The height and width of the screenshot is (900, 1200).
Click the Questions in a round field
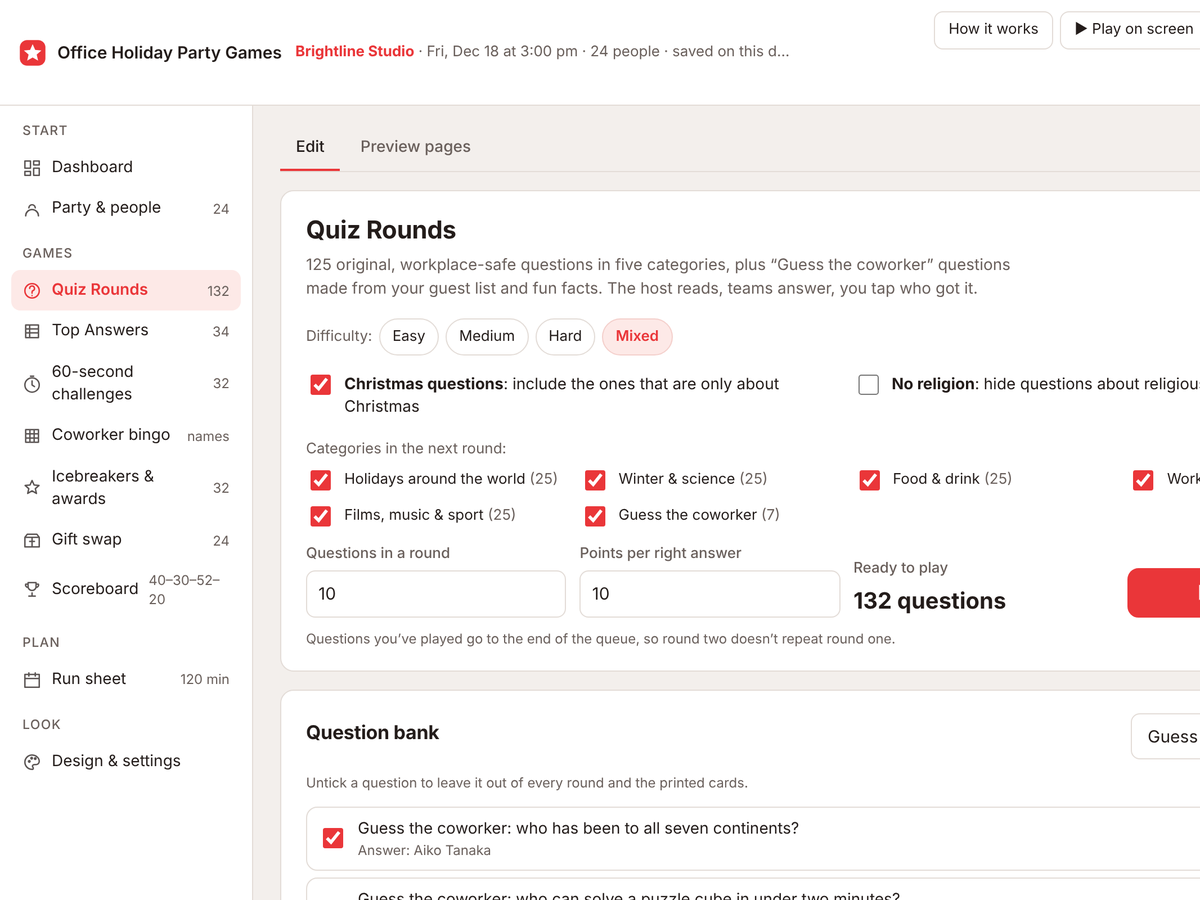(x=436, y=594)
